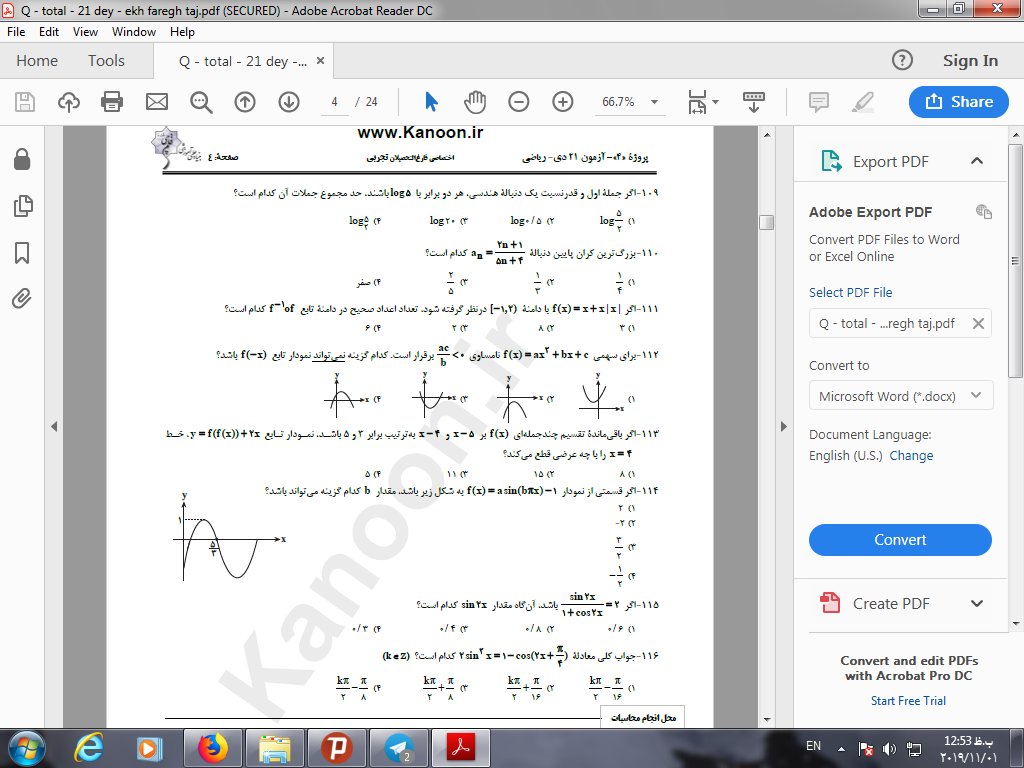Select the Hand pan tool

[475, 102]
